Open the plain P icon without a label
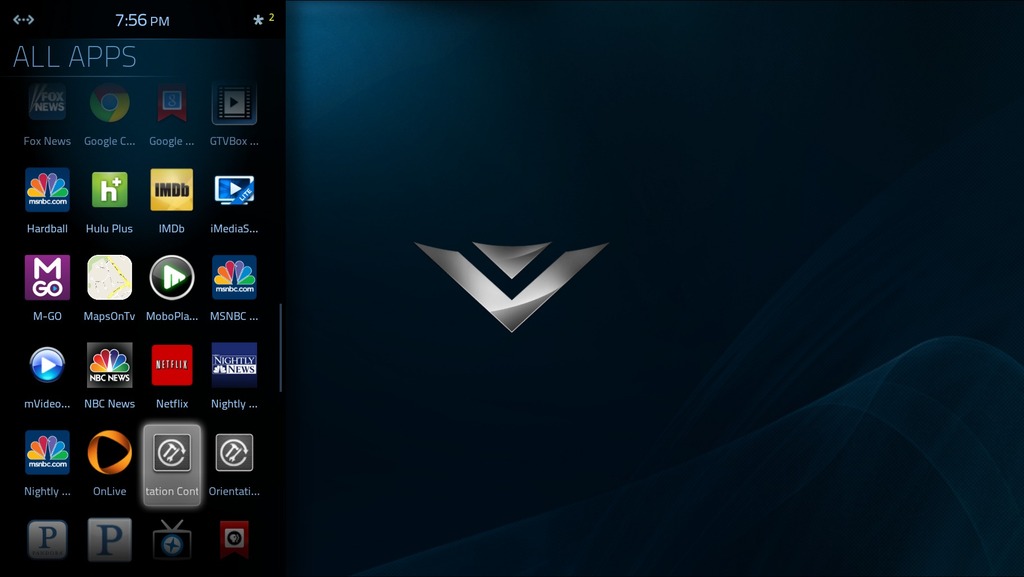This screenshot has height=577, width=1024. pos(110,540)
